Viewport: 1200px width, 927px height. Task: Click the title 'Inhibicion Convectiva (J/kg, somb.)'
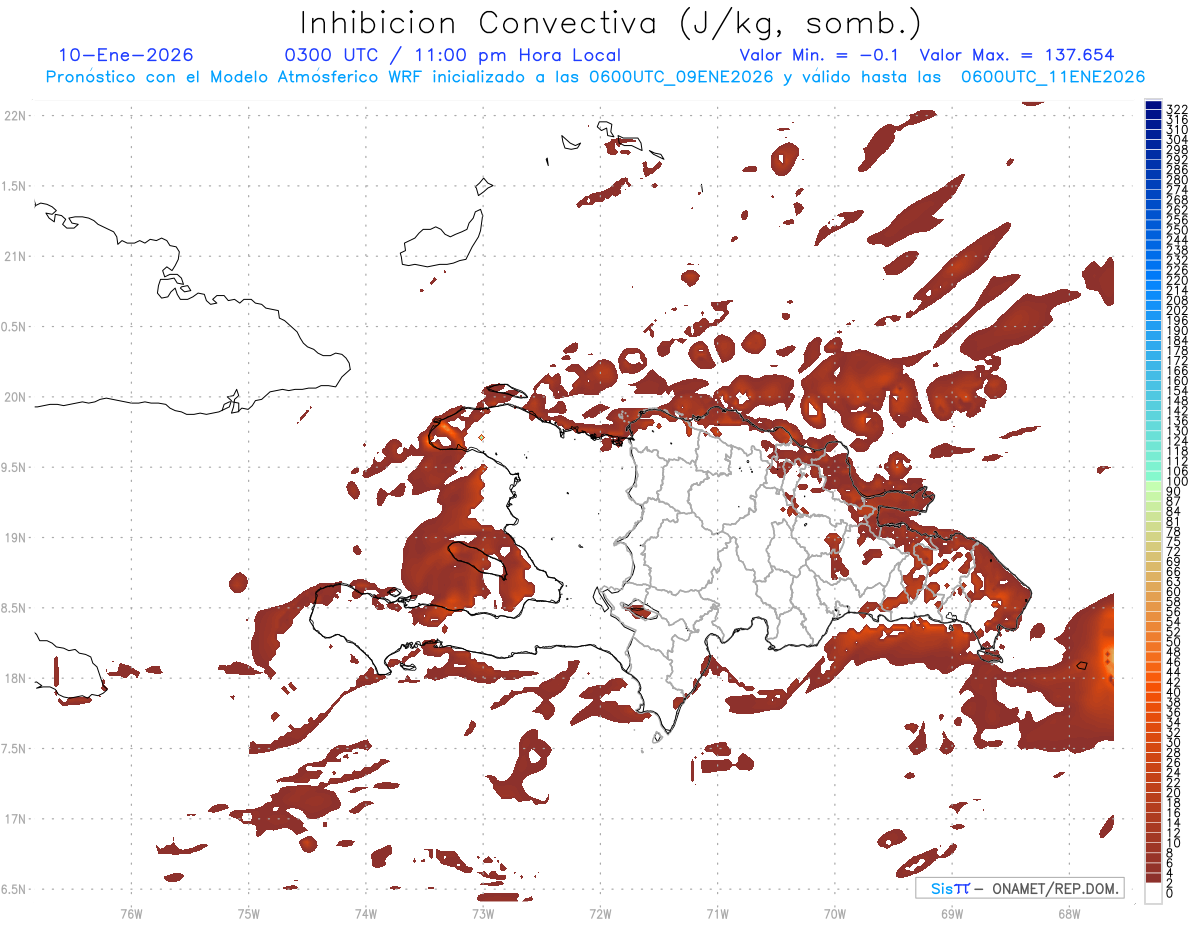[x=611, y=24]
